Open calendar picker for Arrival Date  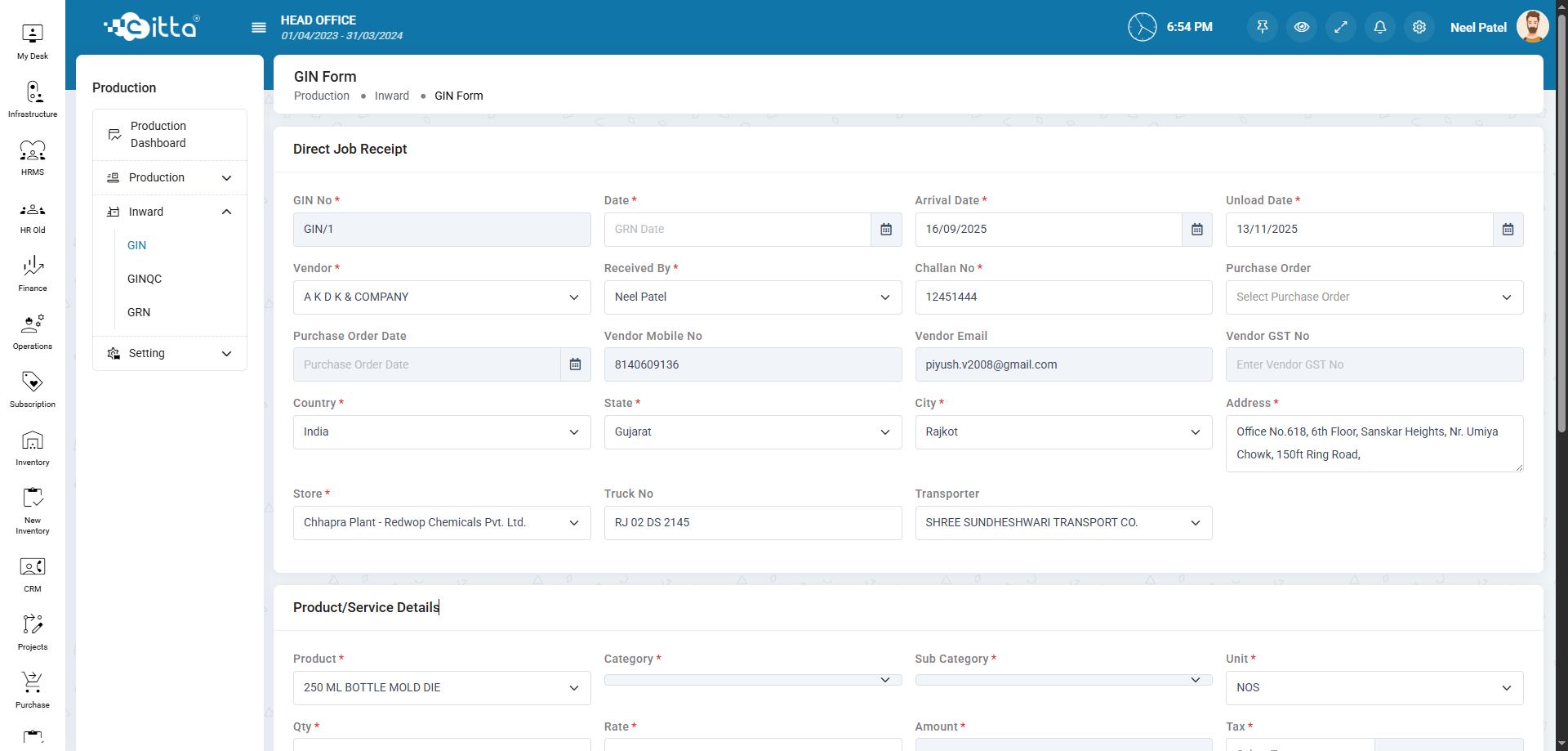pyautogui.click(x=1196, y=230)
